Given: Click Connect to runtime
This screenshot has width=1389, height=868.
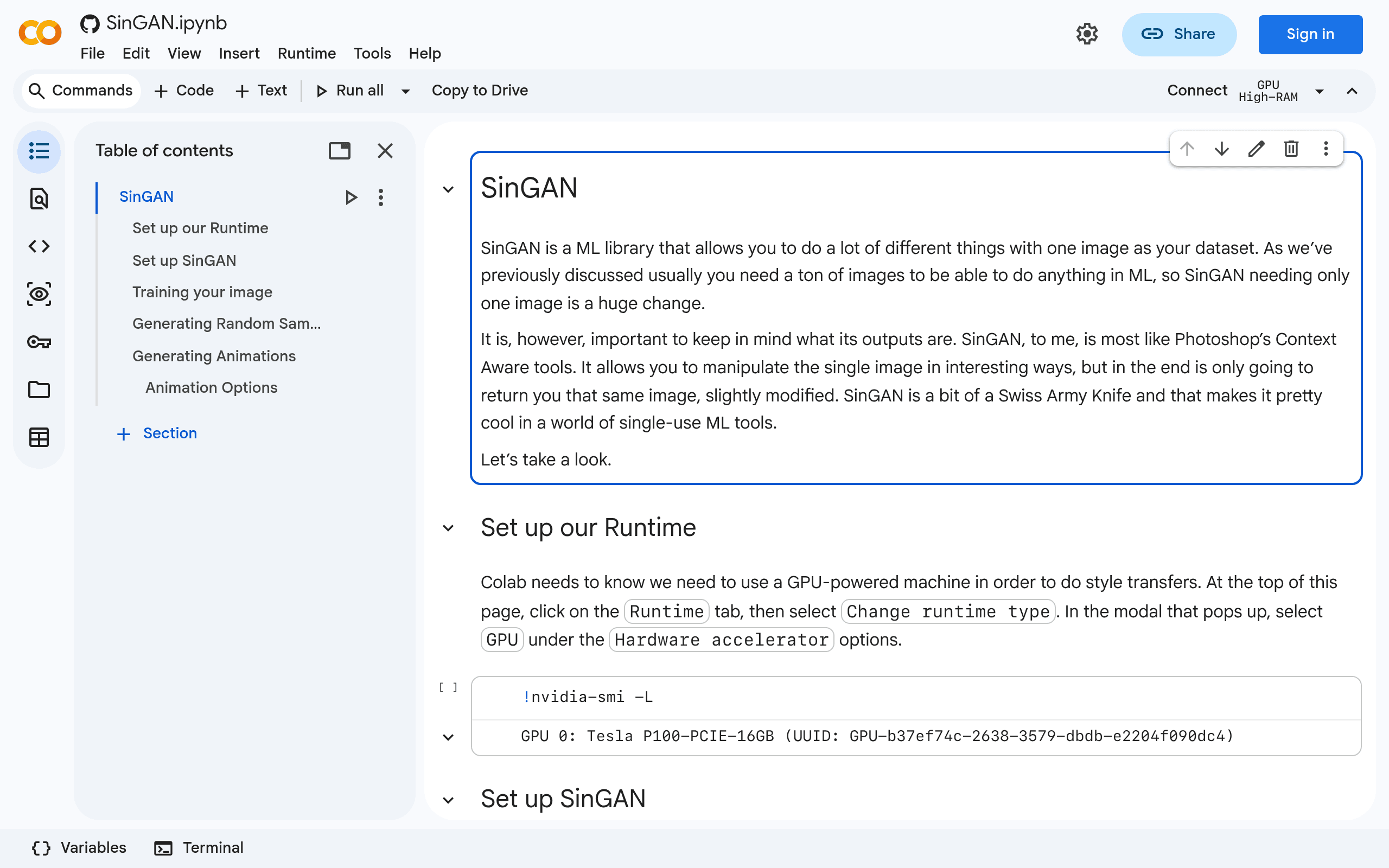Looking at the screenshot, I should coord(1197,91).
